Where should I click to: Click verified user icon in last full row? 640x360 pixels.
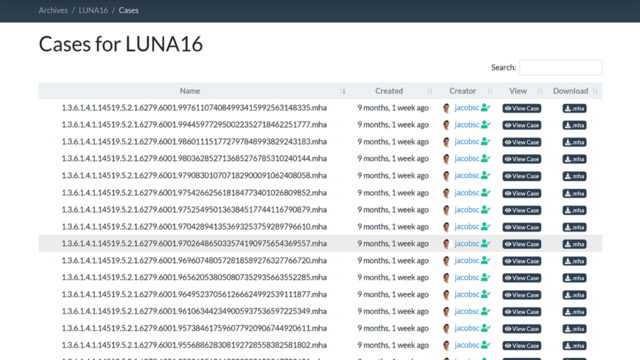pos(485,345)
